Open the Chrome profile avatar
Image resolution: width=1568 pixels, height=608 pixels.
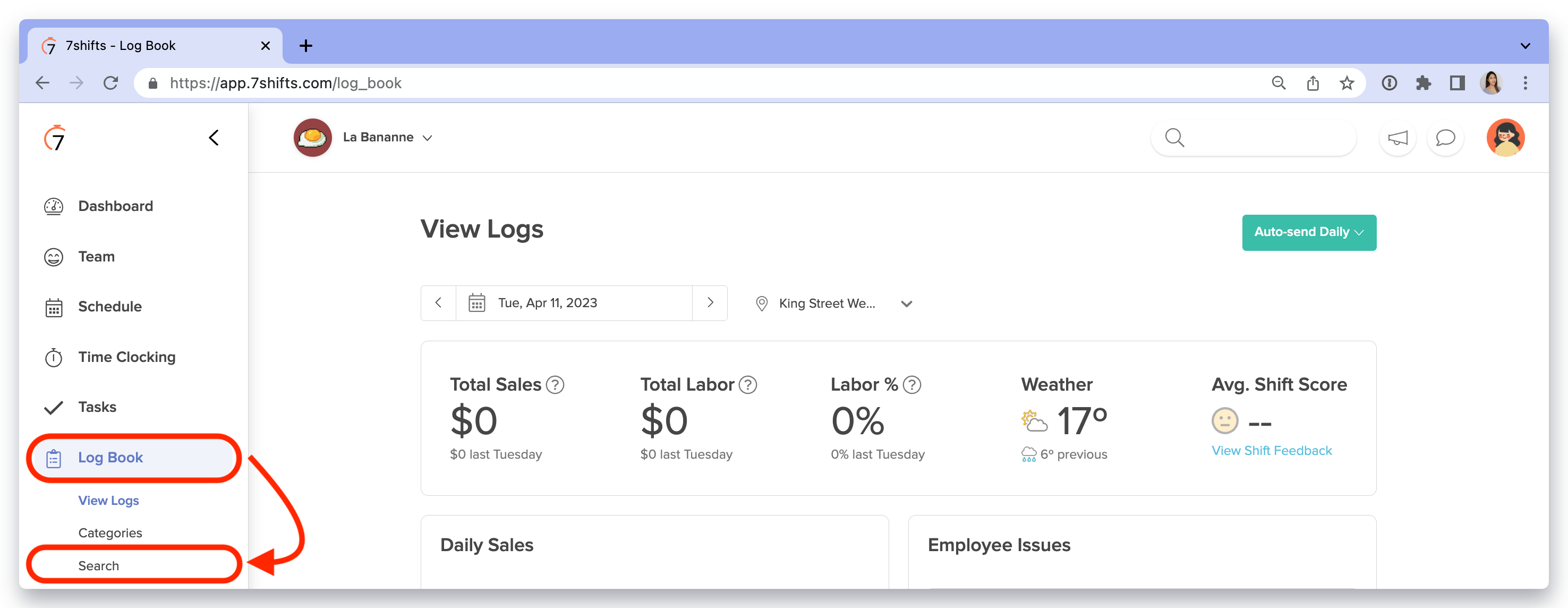pyautogui.click(x=1492, y=83)
